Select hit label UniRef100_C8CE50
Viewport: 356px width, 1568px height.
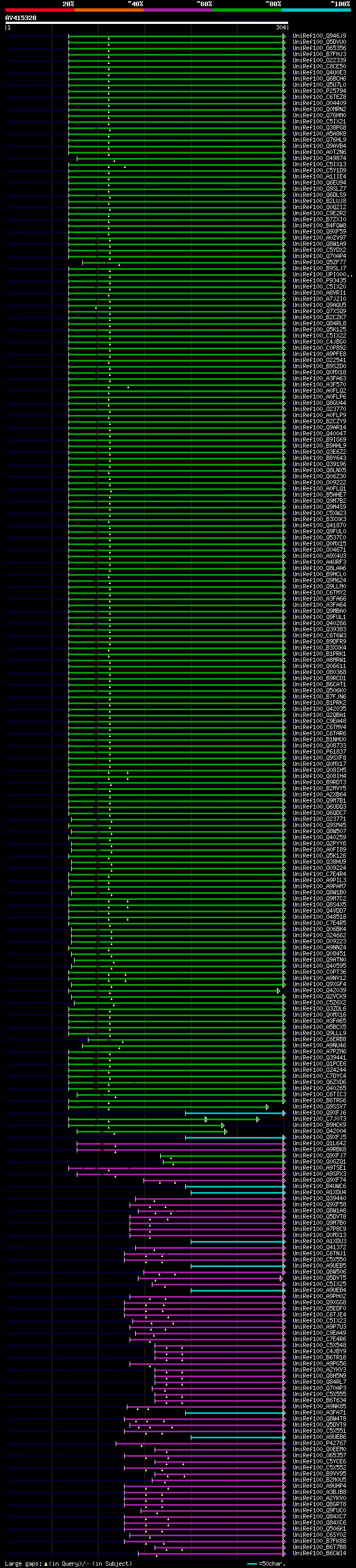(x=319, y=66)
